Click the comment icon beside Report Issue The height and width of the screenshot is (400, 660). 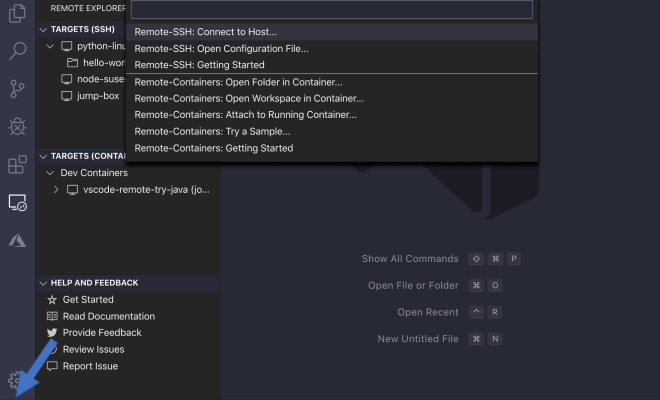(x=52, y=366)
